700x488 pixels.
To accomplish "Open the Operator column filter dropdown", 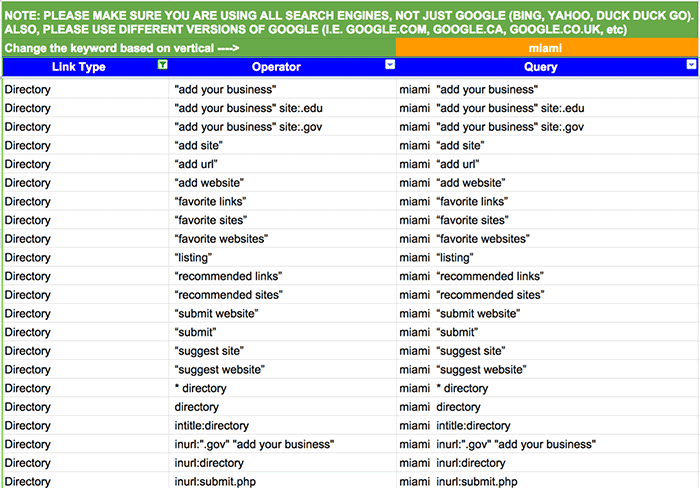I will pos(390,65).
